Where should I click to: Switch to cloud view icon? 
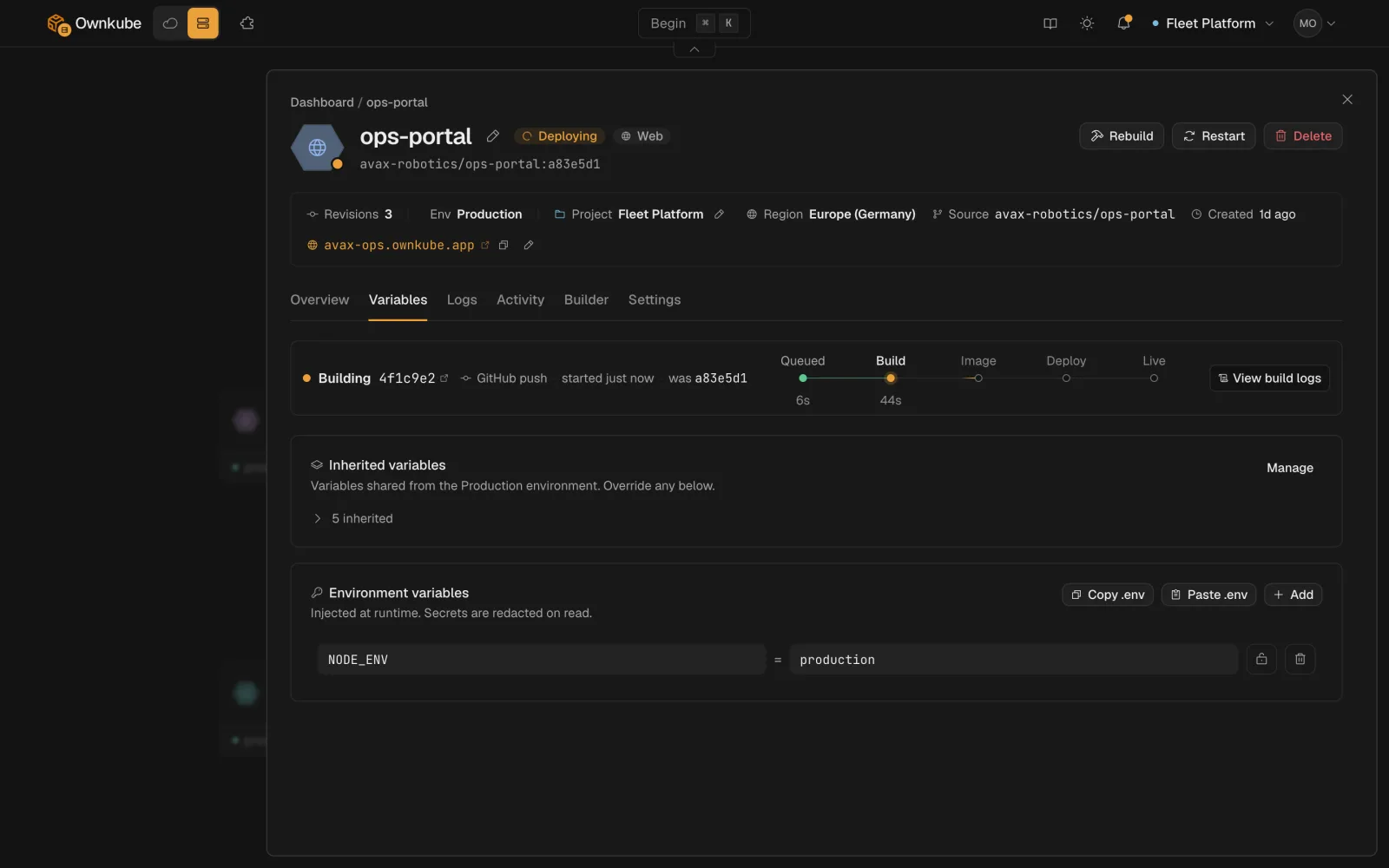tap(170, 23)
